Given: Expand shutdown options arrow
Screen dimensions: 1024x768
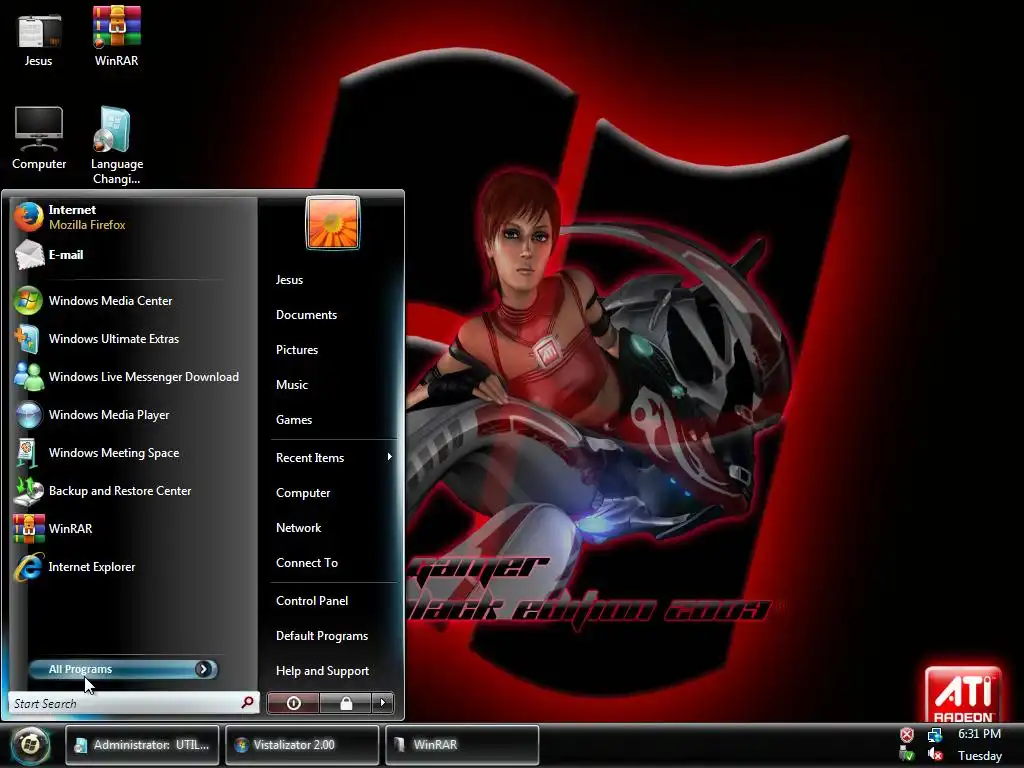Looking at the screenshot, I should pyautogui.click(x=383, y=703).
